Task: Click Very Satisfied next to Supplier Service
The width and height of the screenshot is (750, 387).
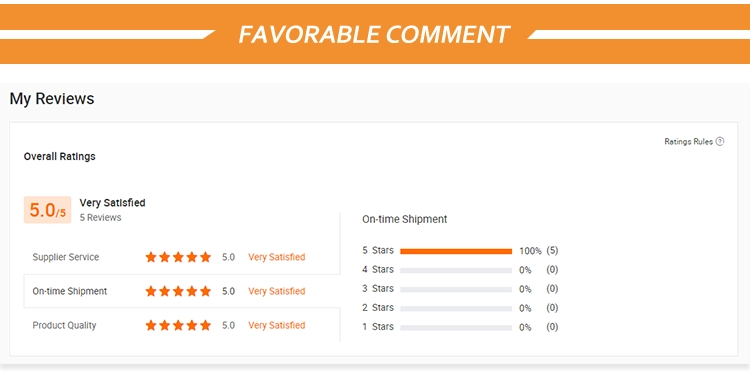Action: (x=276, y=257)
